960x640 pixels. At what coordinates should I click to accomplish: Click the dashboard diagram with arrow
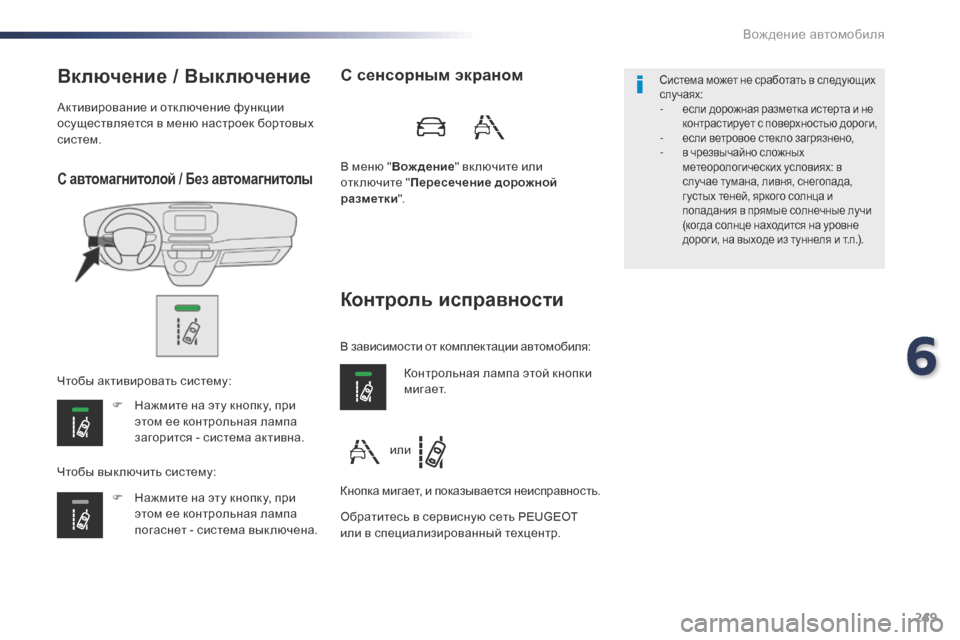click(x=186, y=244)
